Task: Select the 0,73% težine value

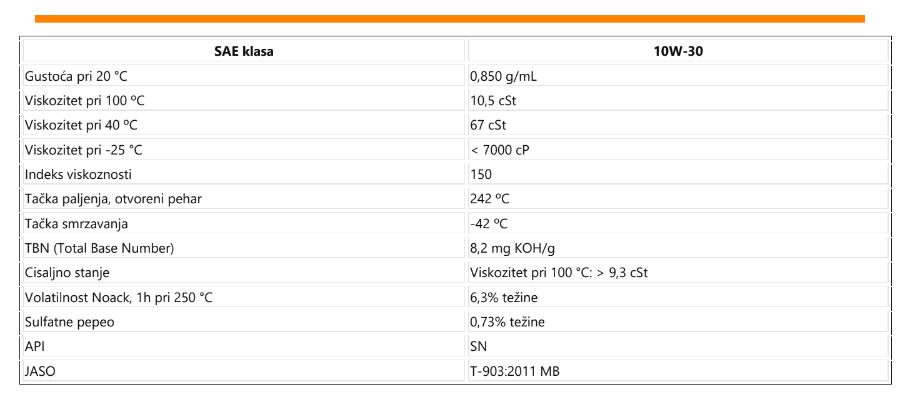Action: (x=507, y=321)
